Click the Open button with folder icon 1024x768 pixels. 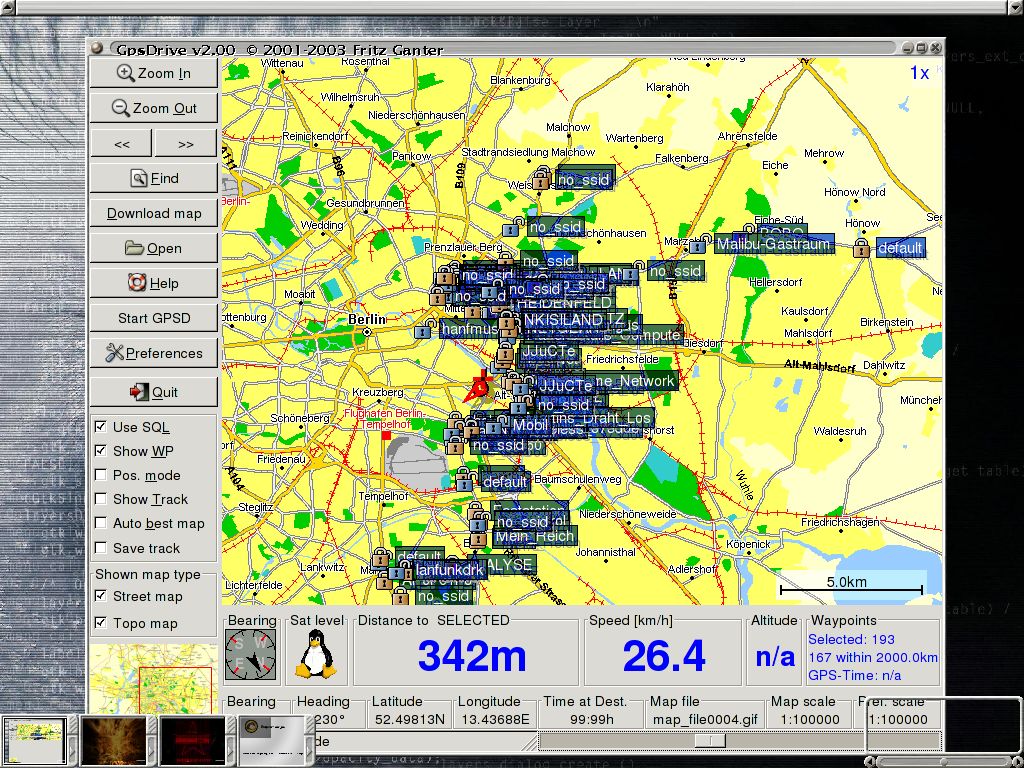pyautogui.click(x=153, y=248)
